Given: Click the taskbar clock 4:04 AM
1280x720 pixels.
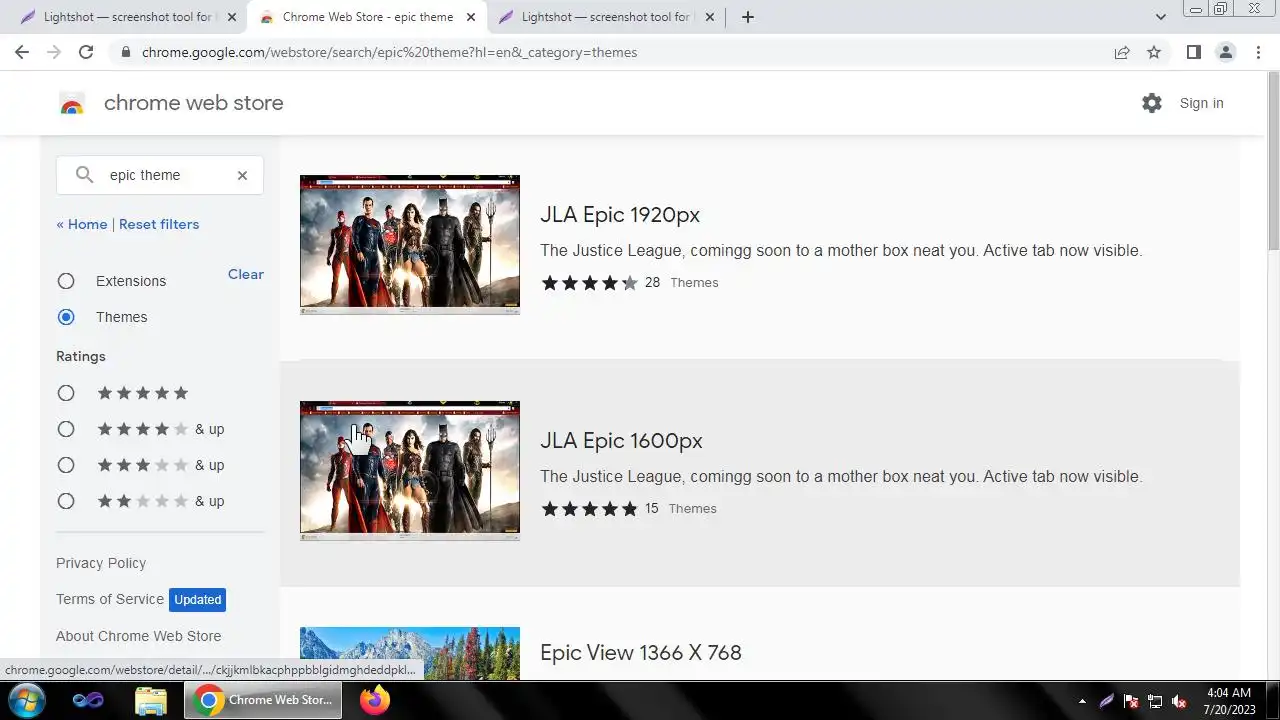Looking at the screenshot, I should pos(1229,692).
